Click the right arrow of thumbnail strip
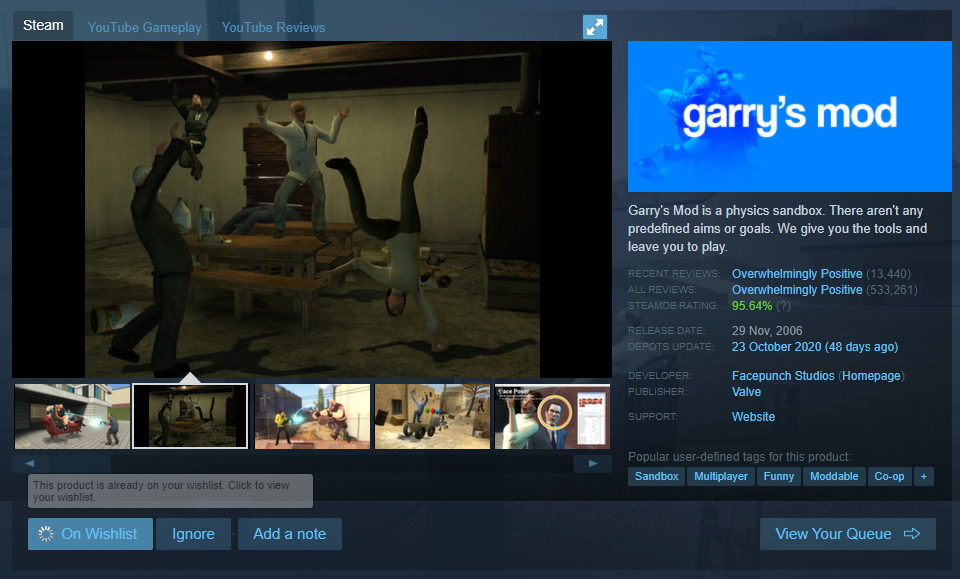 [x=593, y=463]
